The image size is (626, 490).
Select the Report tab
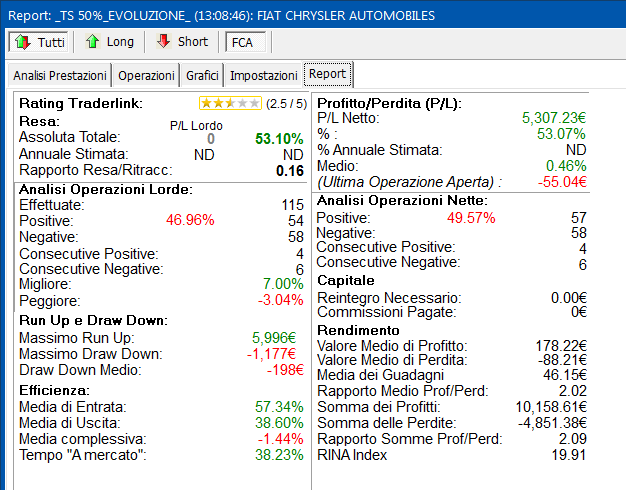327,74
